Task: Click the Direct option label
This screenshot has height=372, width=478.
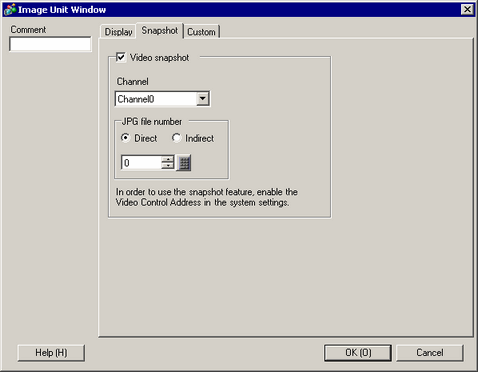Action: [146, 138]
